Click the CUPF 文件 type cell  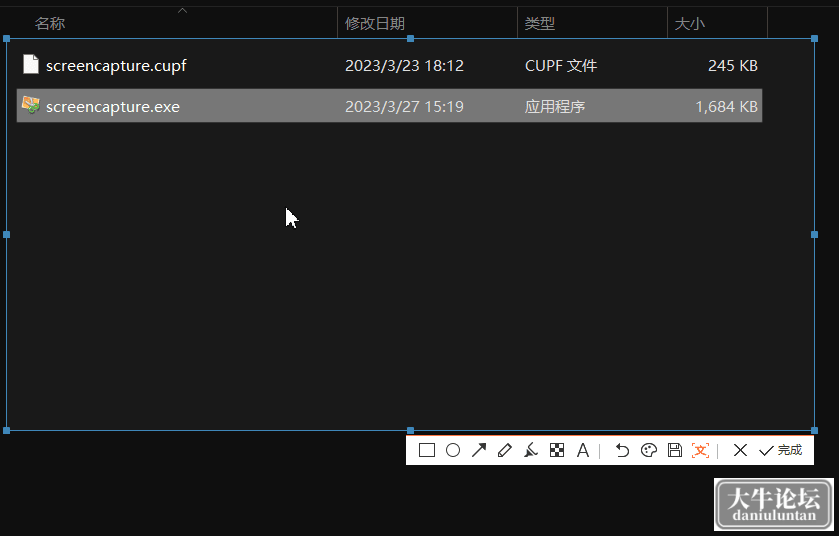click(x=561, y=66)
